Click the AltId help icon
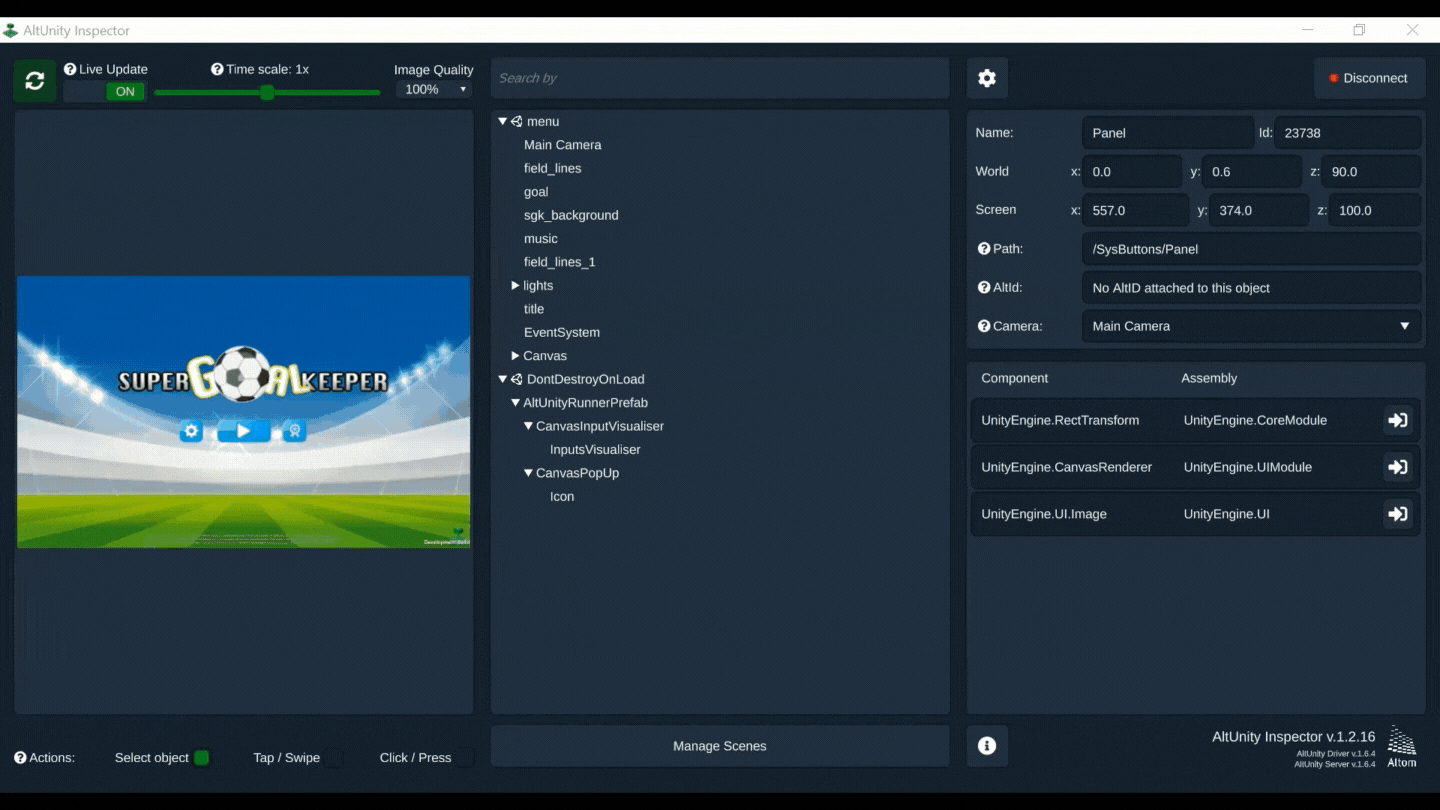 (x=984, y=288)
